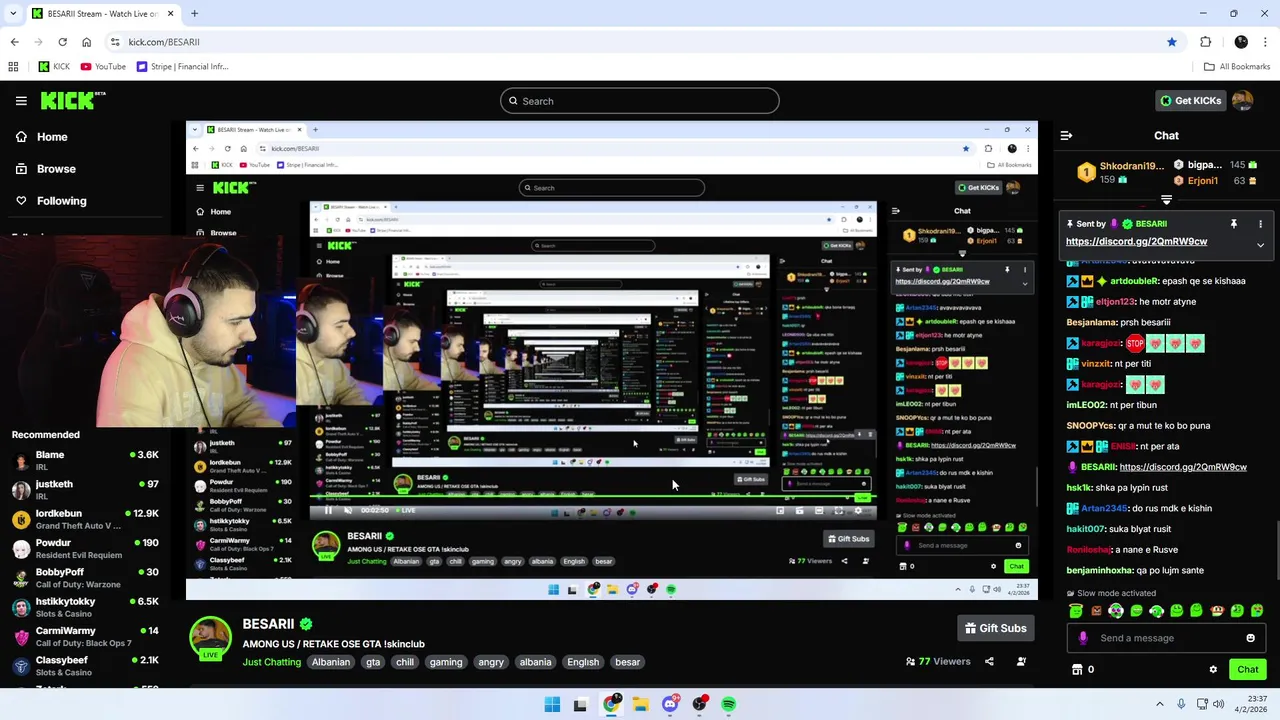The width and height of the screenshot is (1280, 720).
Task: Open Task View on the taskbar
Action: coord(580,704)
